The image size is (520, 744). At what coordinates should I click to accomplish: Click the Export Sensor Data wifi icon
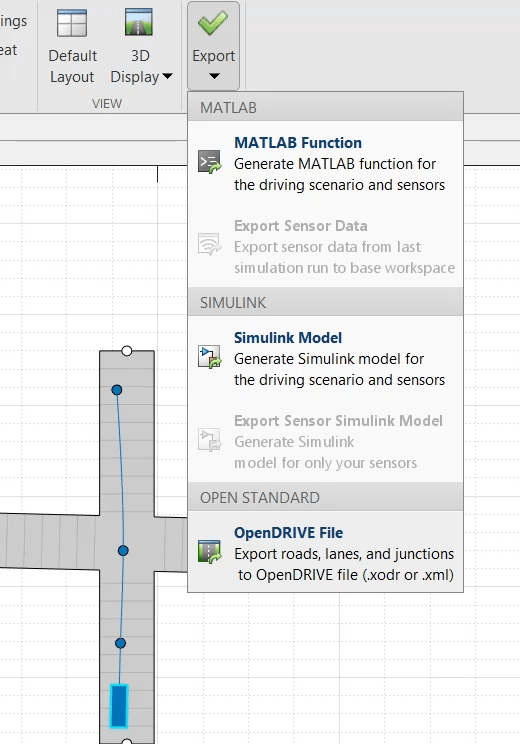click(210, 244)
